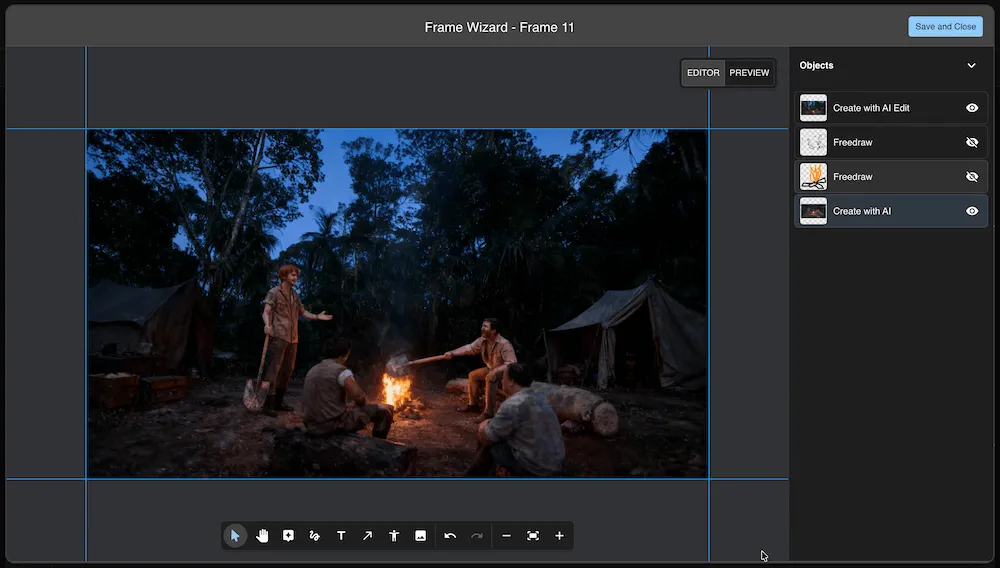Undo the last action
This screenshot has width=1000, height=568.
click(450, 536)
